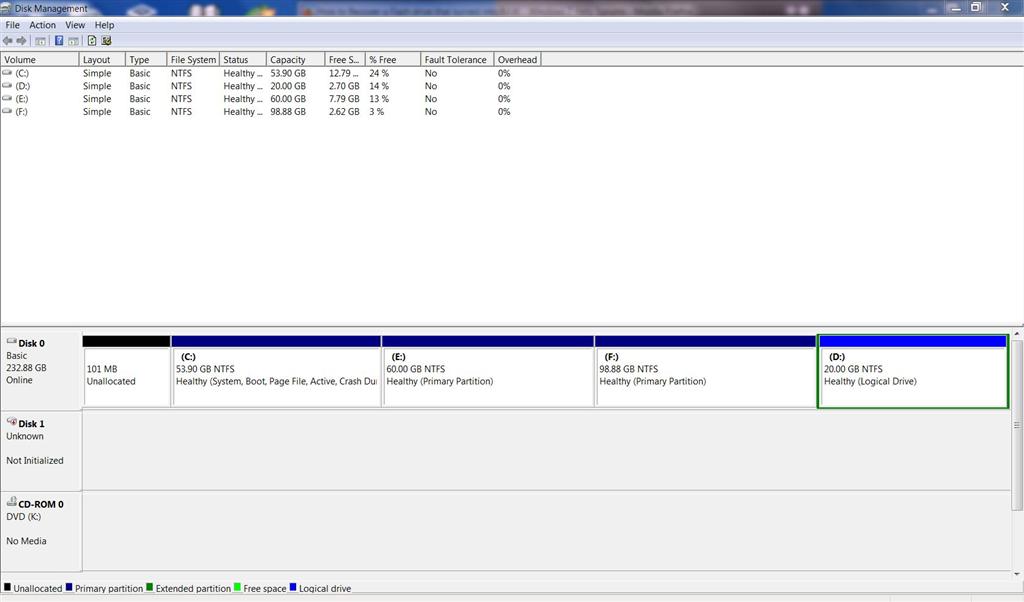Click the scroll down arrow in disk pane
Screen dimensions: 1024x602
tap(1017, 574)
